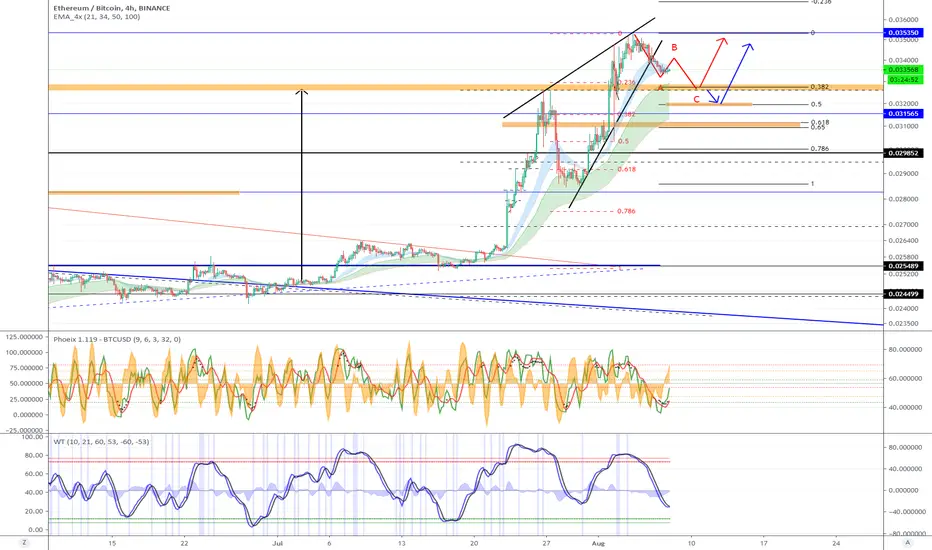Select the EMA_4x (21, 34, 50, 100) indicator label
Viewport: 932px width, 550px height.
coord(97,17)
